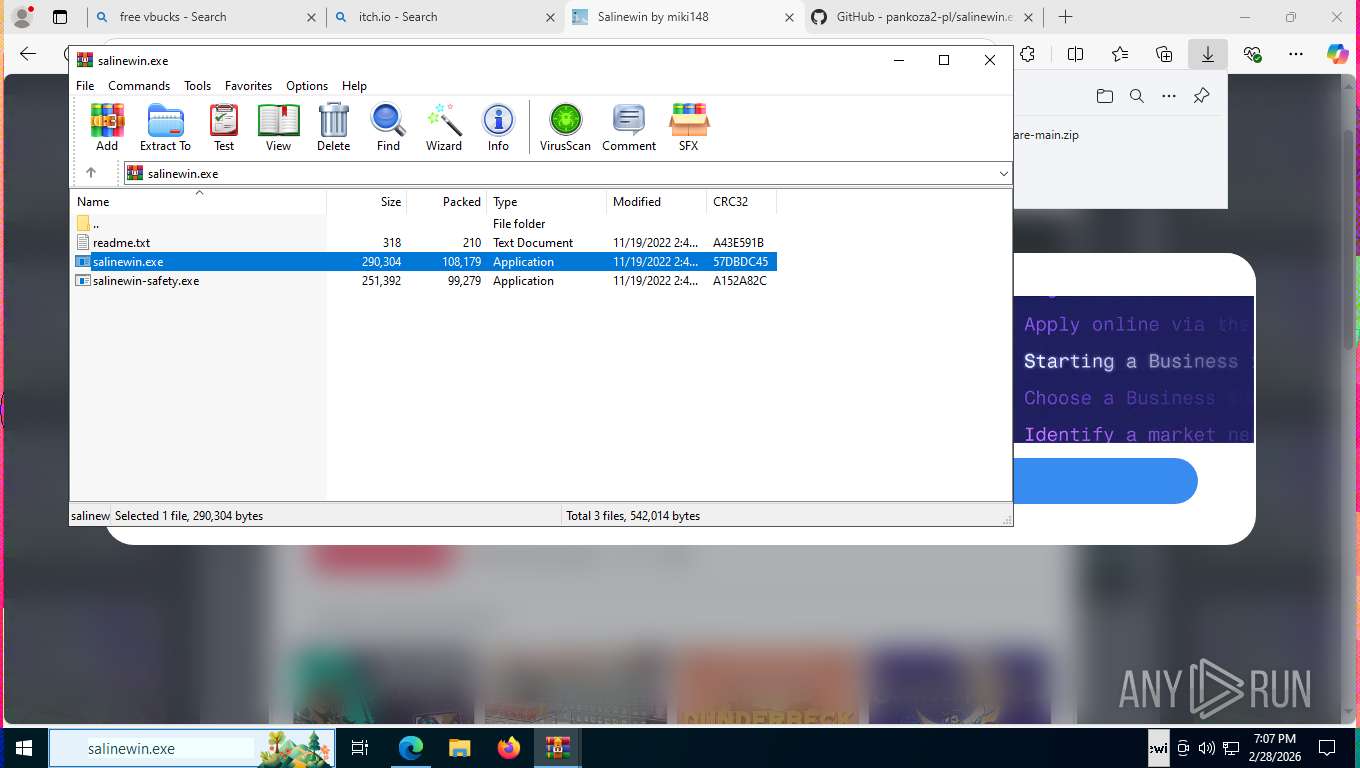Run VirusScan on the archive
This screenshot has width=1360, height=768.
(x=565, y=127)
